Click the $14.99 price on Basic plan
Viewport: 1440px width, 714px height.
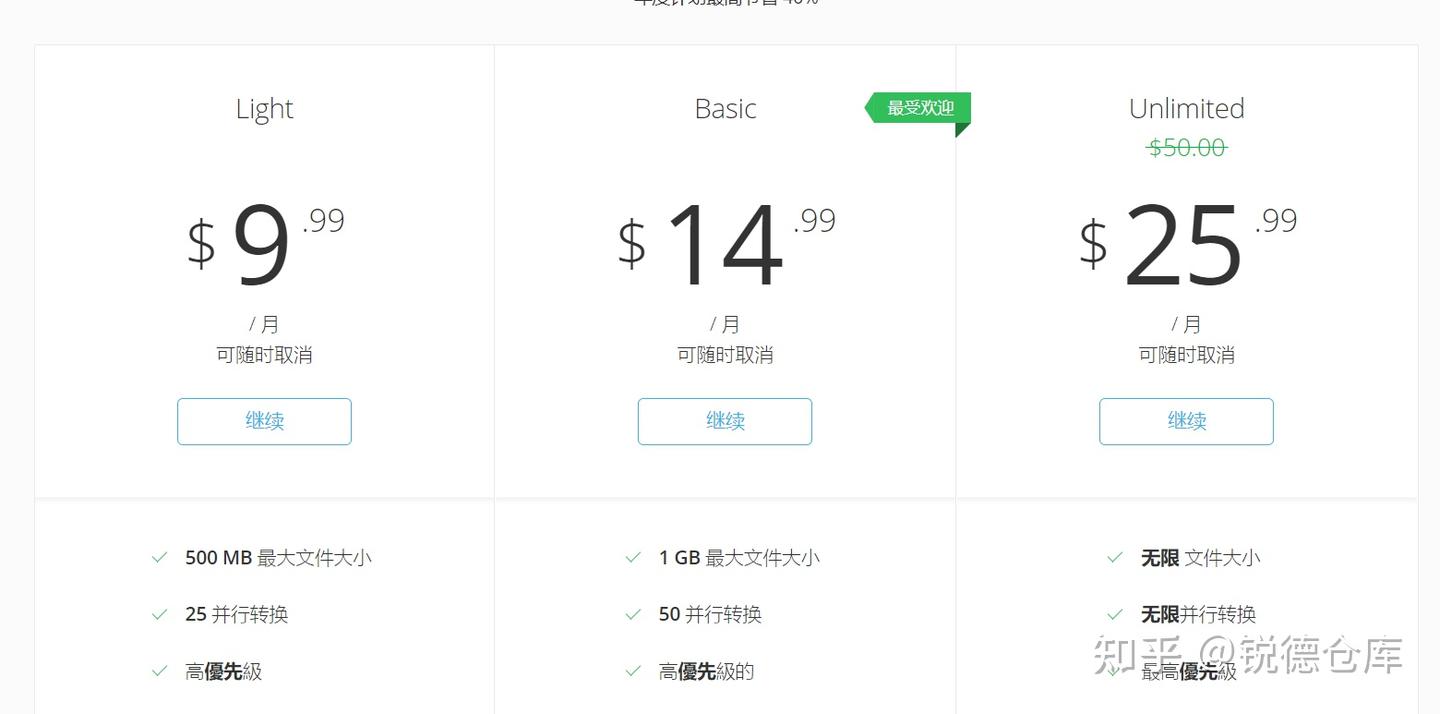(725, 244)
